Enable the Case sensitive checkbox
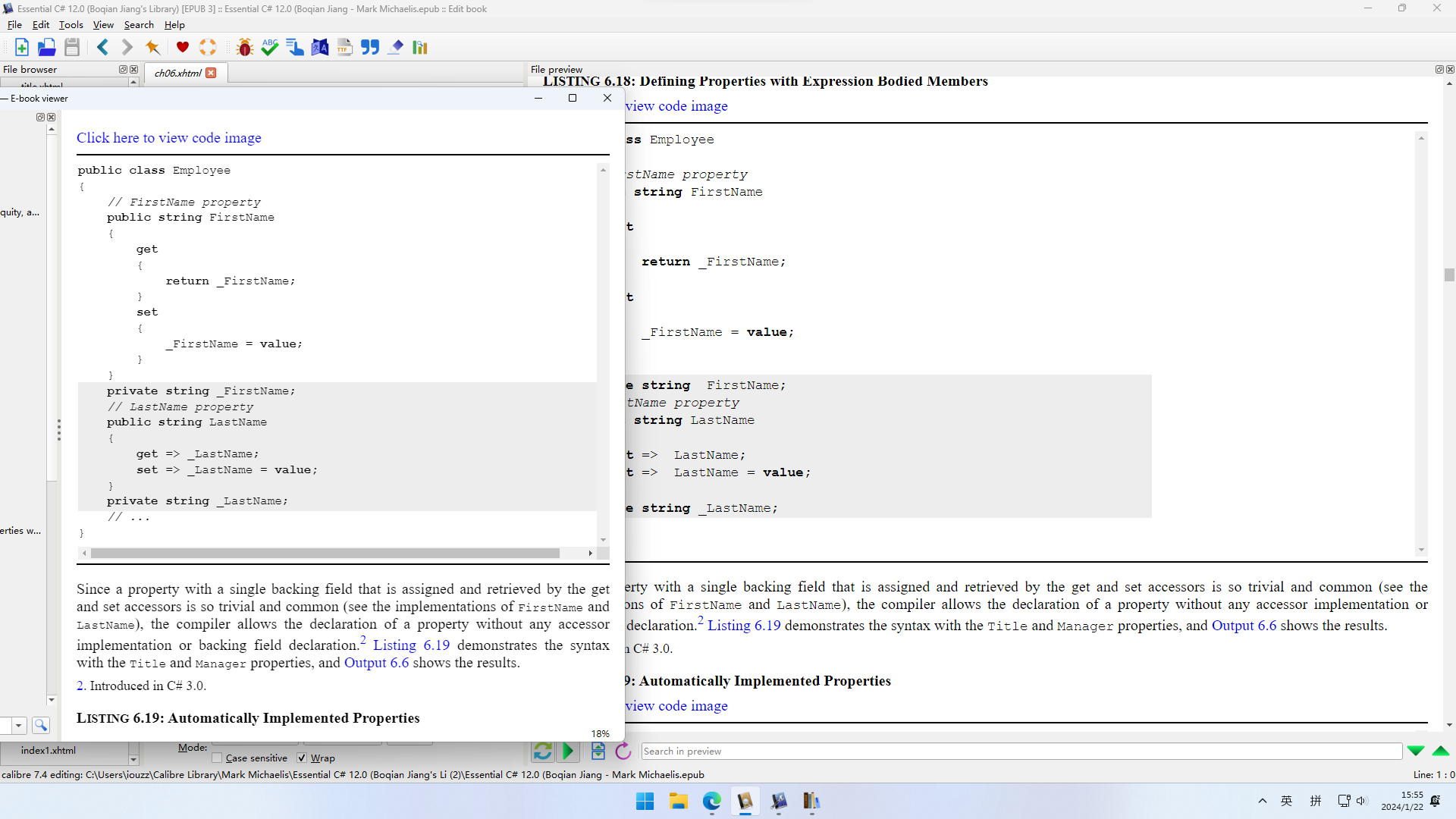Viewport: 1456px width, 819px height. pos(218,758)
